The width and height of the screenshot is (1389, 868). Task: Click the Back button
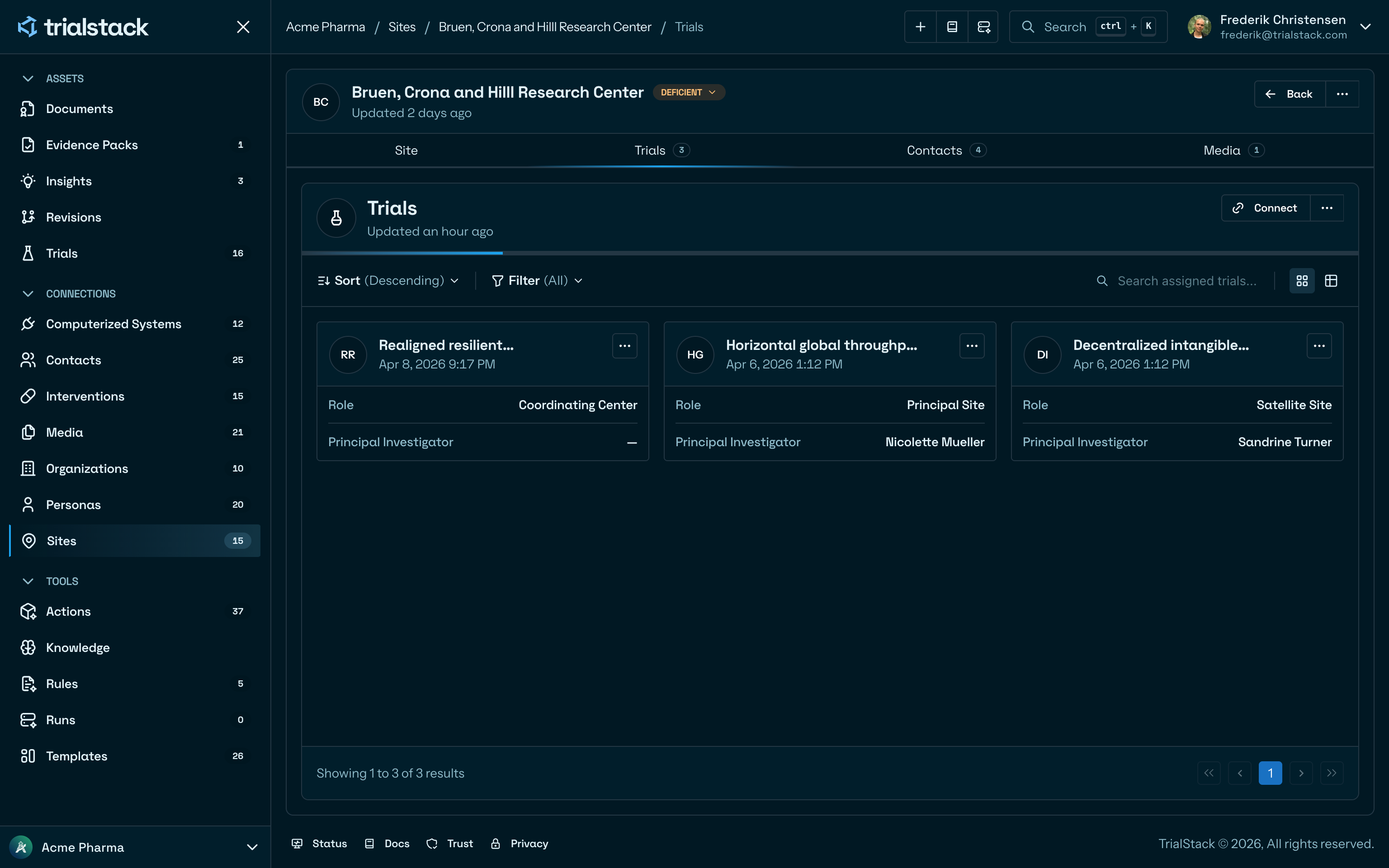1290,94
